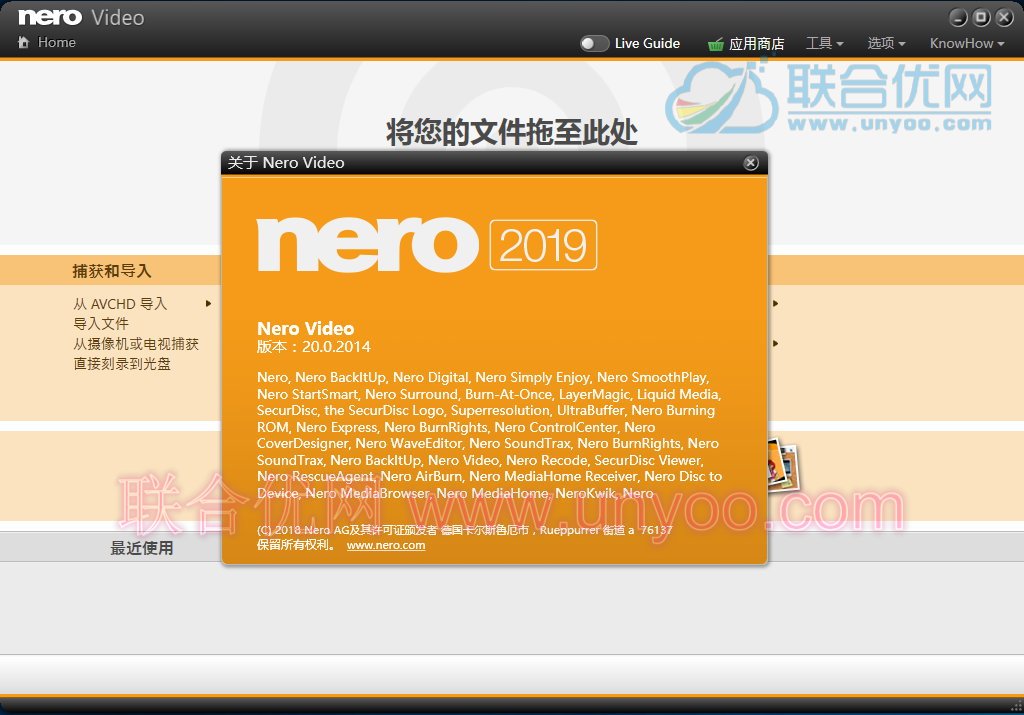The height and width of the screenshot is (715, 1024).
Task: Click the Nero Video logo in title bar
Action: tap(81, 17)
